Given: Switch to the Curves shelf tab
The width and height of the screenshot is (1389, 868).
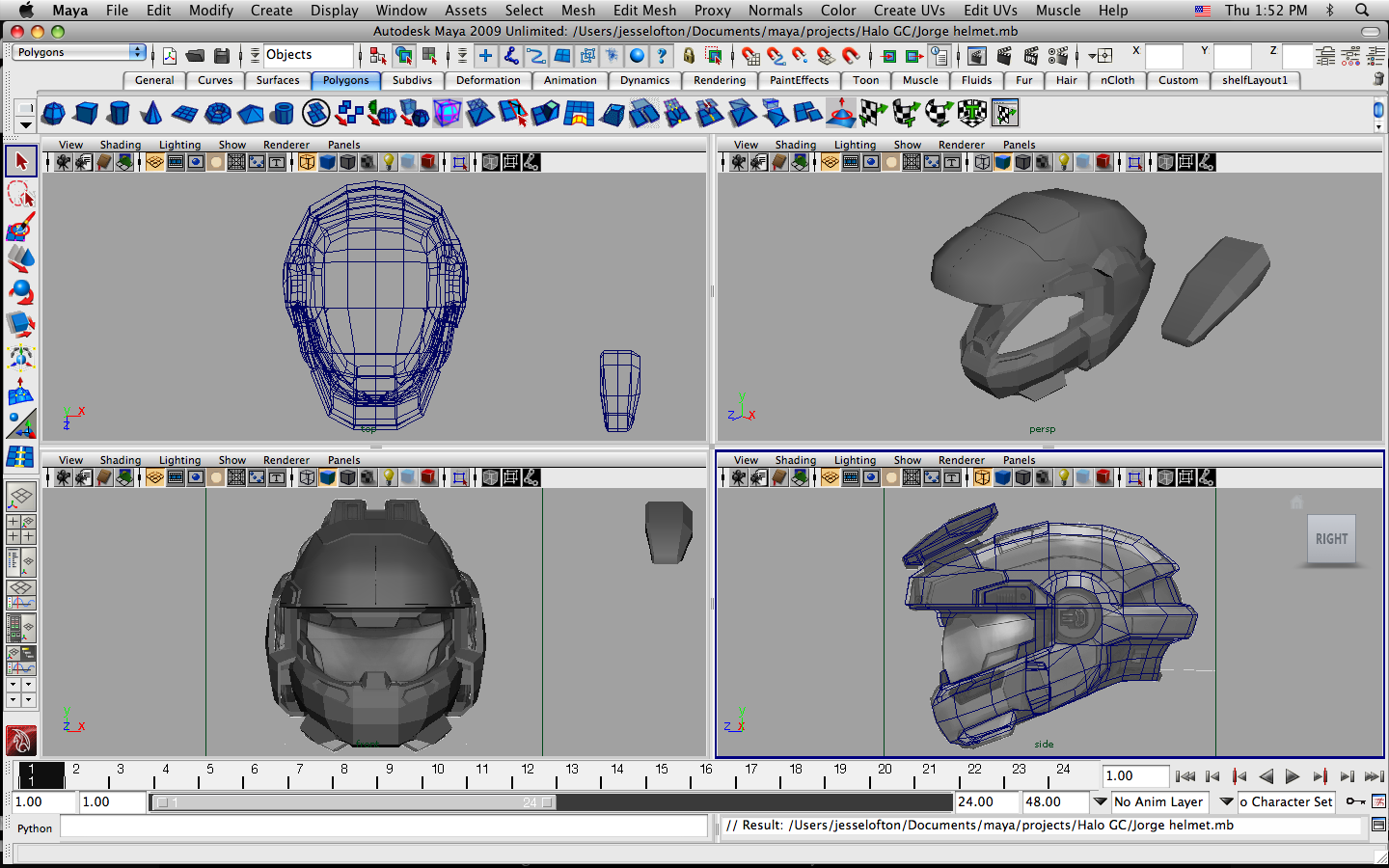Looking at the screenshot, I should [215, 80].
